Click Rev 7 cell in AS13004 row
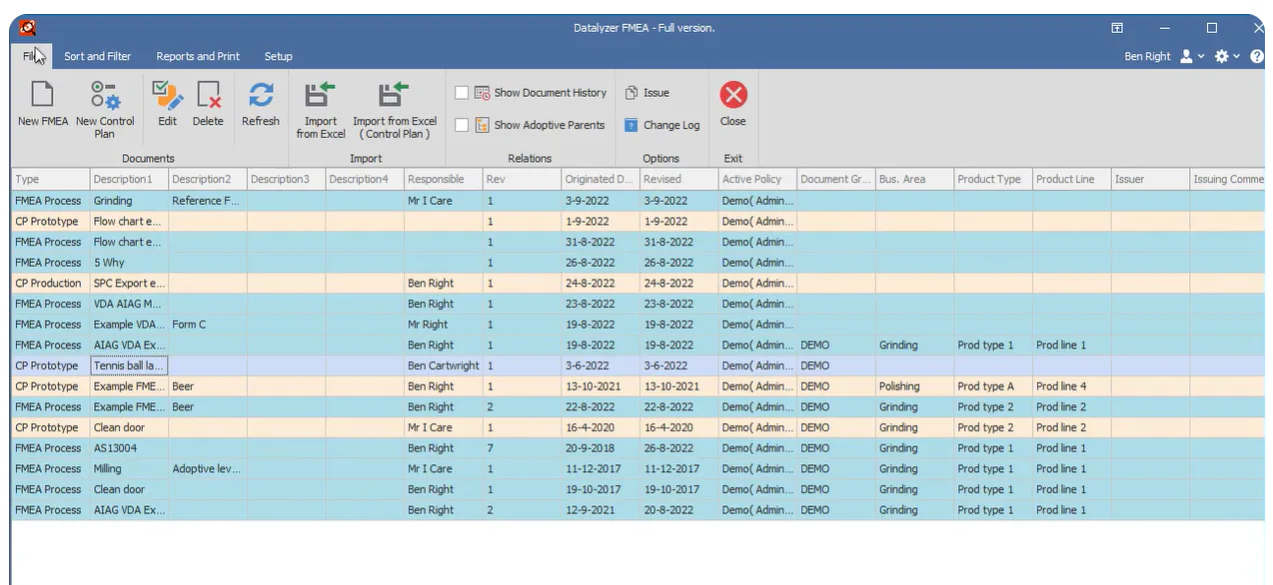 point(522,448)
